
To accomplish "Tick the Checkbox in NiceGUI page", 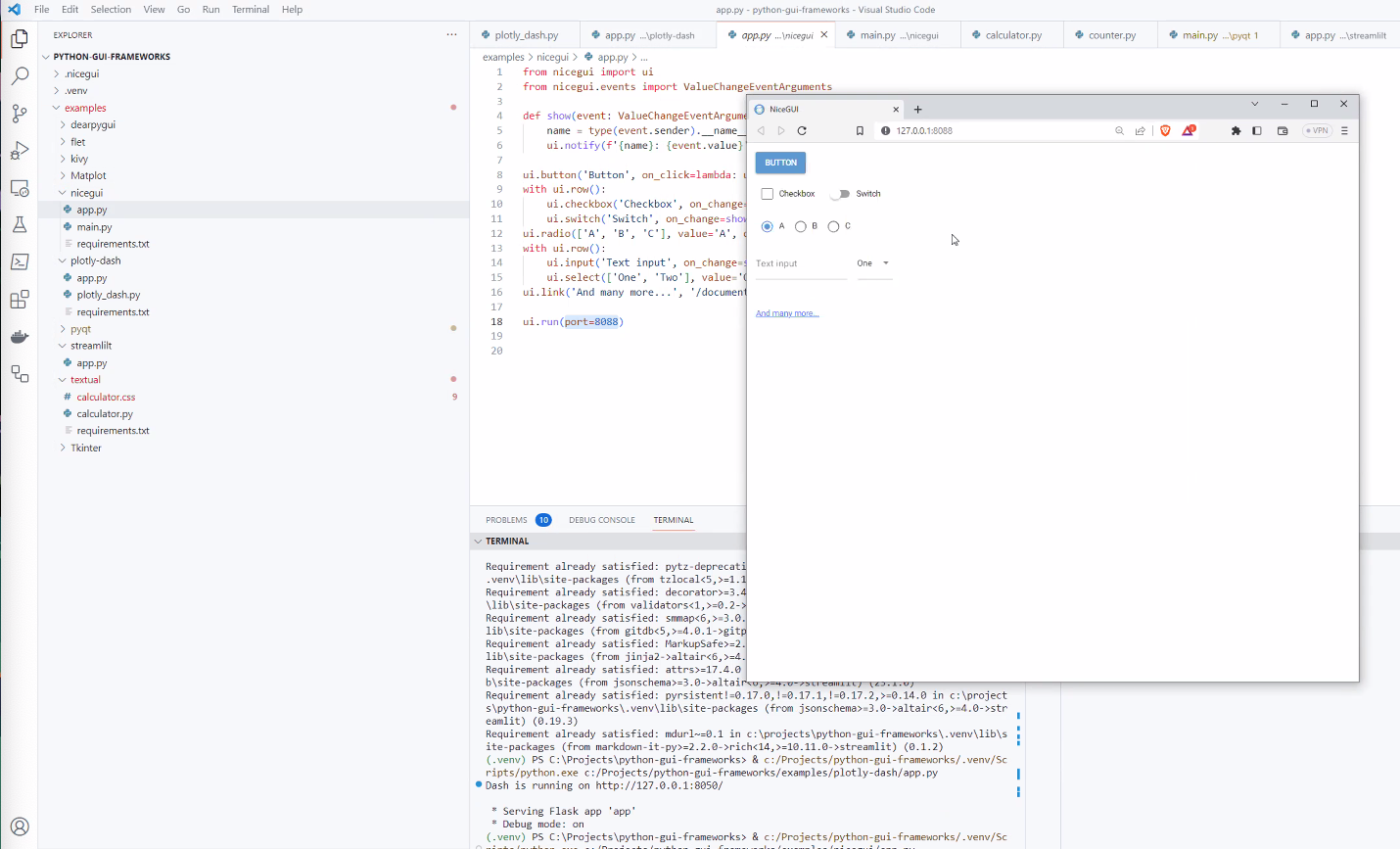I will [x=768, y=194].
